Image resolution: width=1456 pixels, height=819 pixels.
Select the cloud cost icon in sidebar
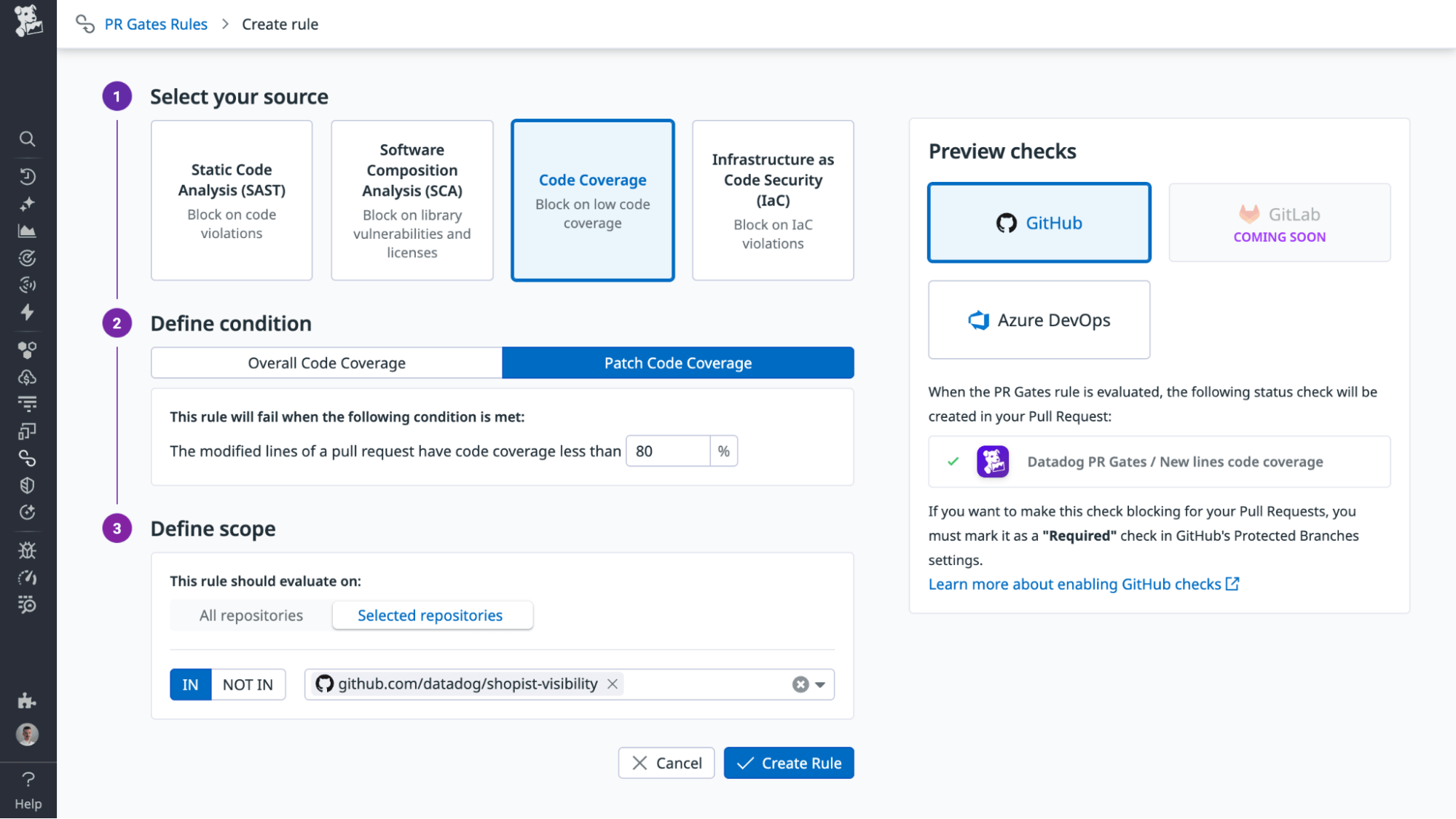click(x=28, y=376)
